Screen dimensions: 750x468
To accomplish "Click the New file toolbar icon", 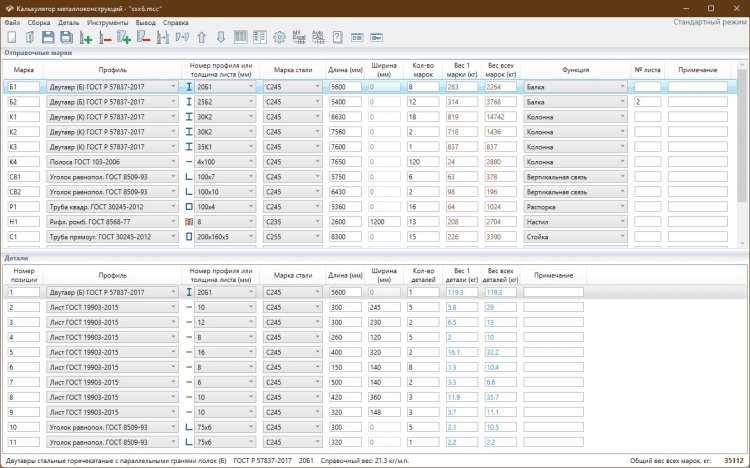I will 12,37.
